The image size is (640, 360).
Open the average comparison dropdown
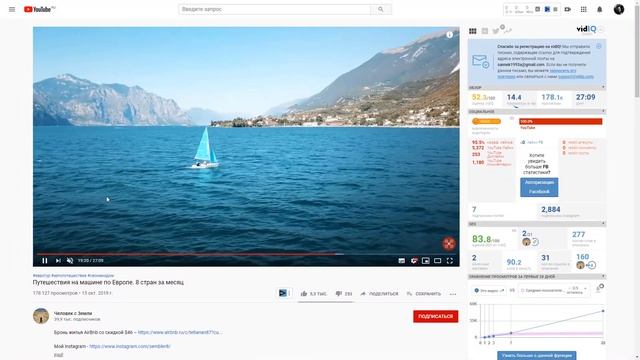[x=554, y=290]
